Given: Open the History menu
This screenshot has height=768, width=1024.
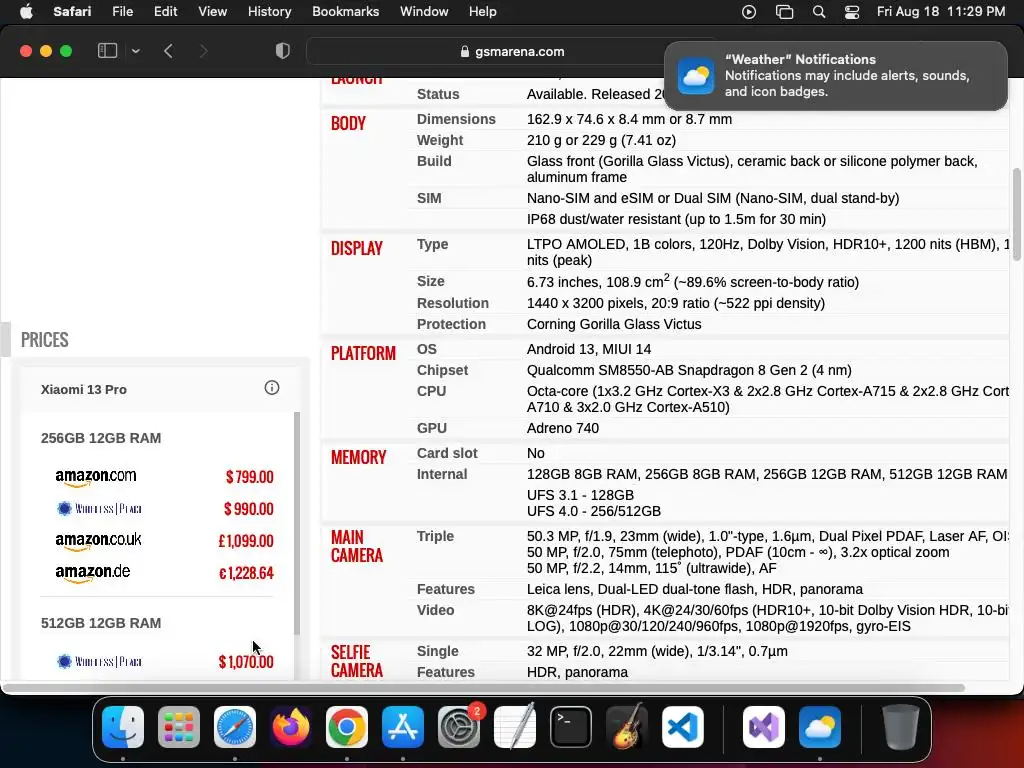Looking at the screenshot, I should pos(269,12).
